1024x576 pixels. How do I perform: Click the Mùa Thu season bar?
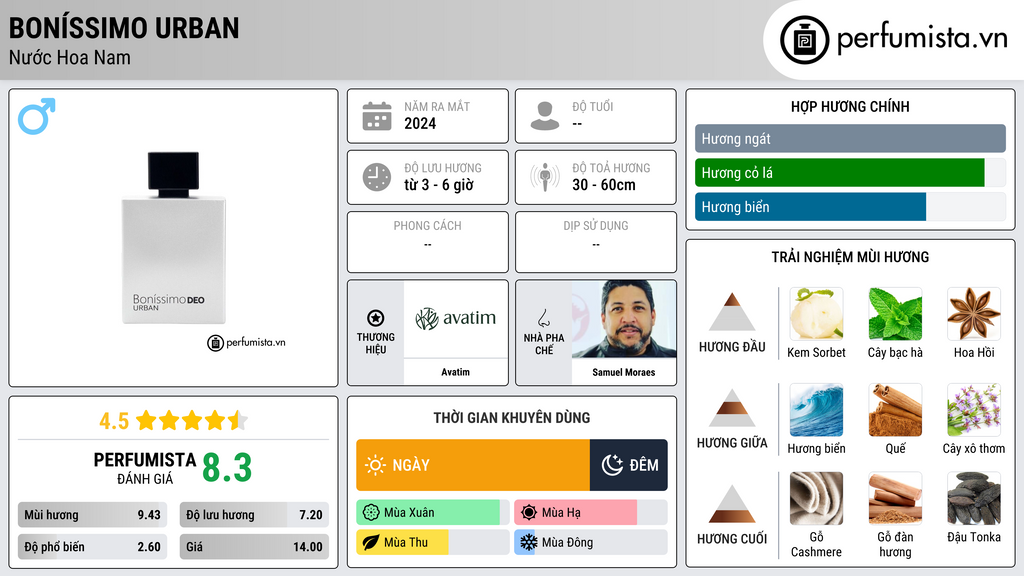432,542
